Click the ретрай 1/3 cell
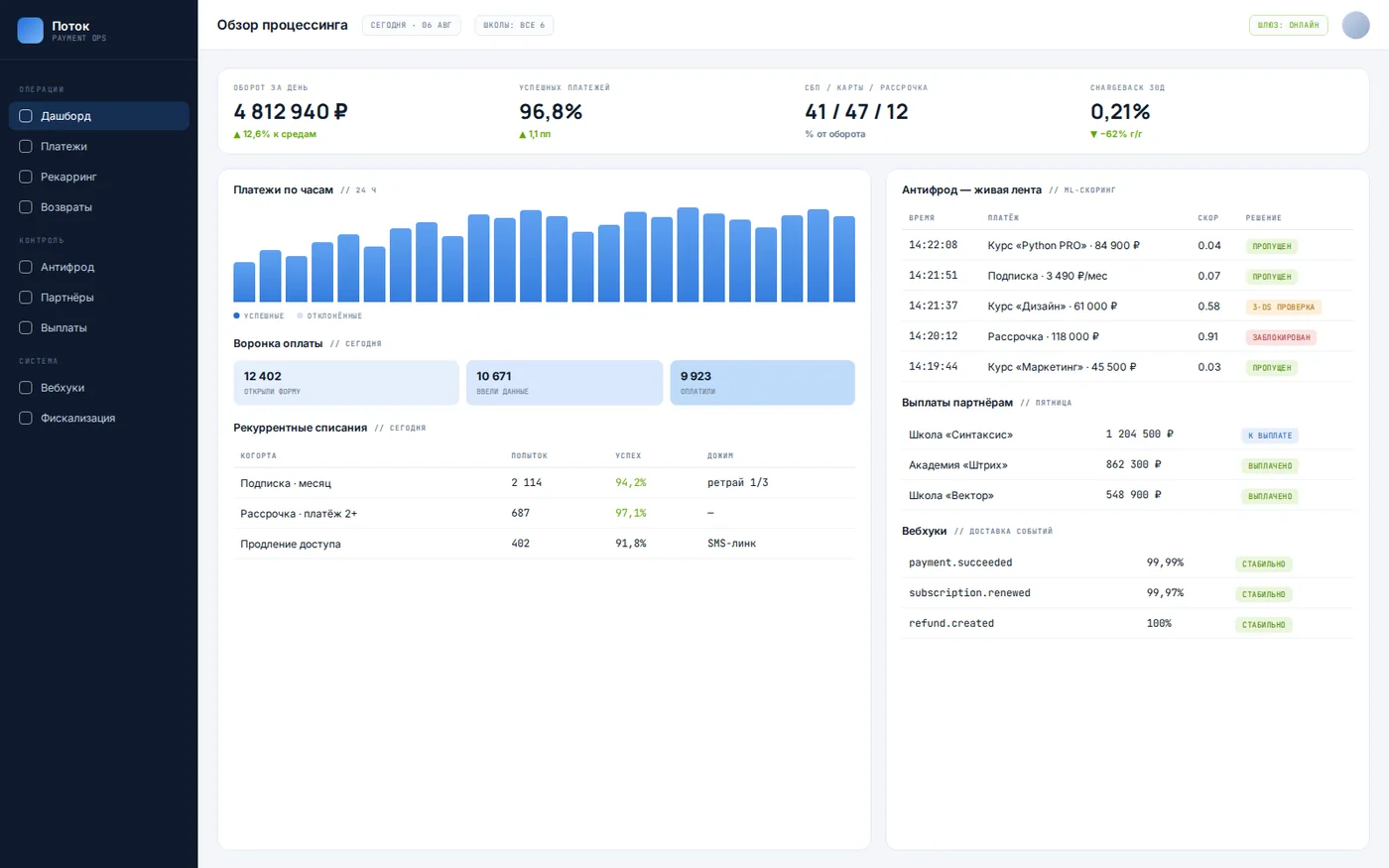The width and height of the screenshot is (1389, 868). pos(737,483)
